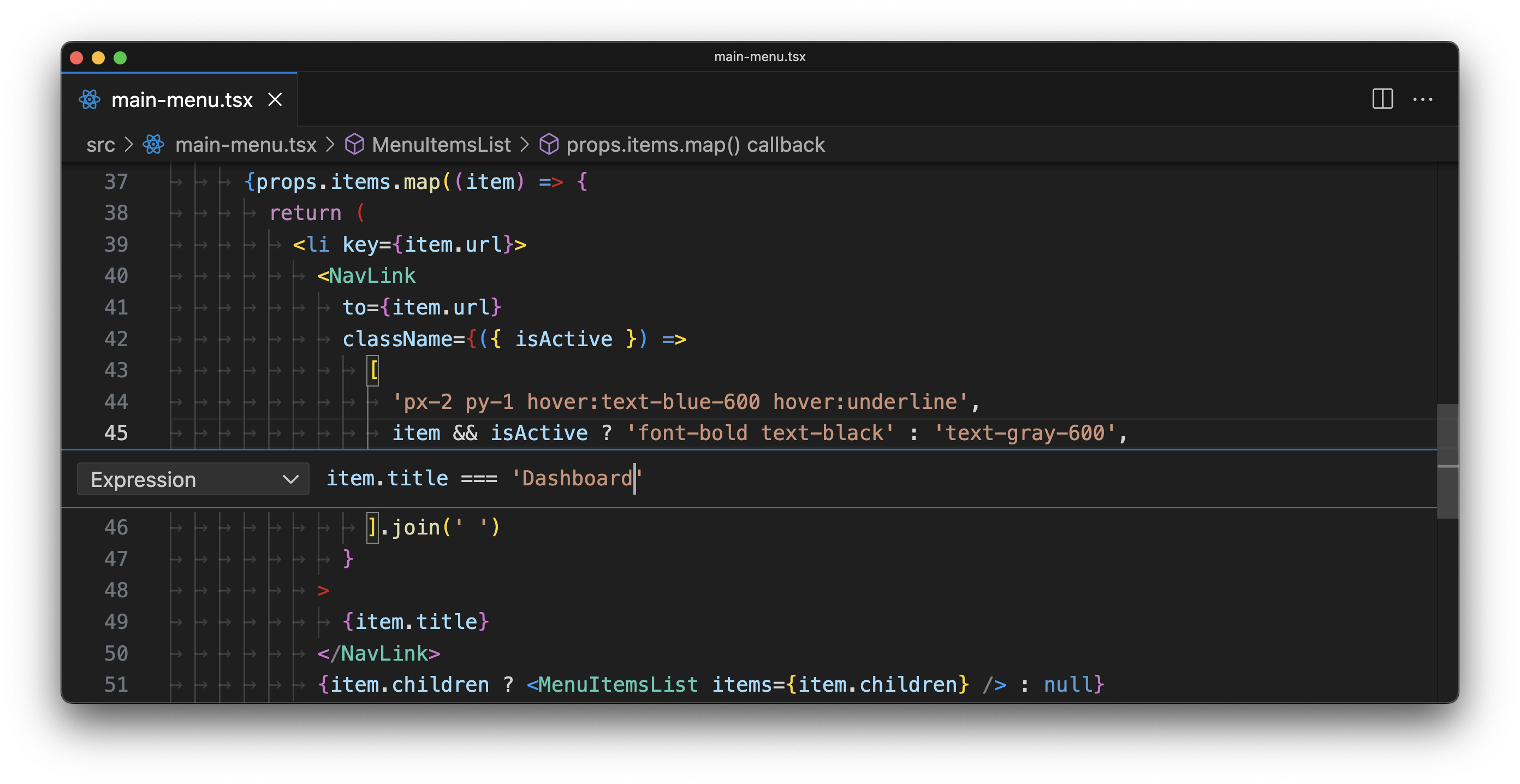Click main-menu.tsx window title text
1520x784 pixels.
pyautogui.click(x=760, y=57)
